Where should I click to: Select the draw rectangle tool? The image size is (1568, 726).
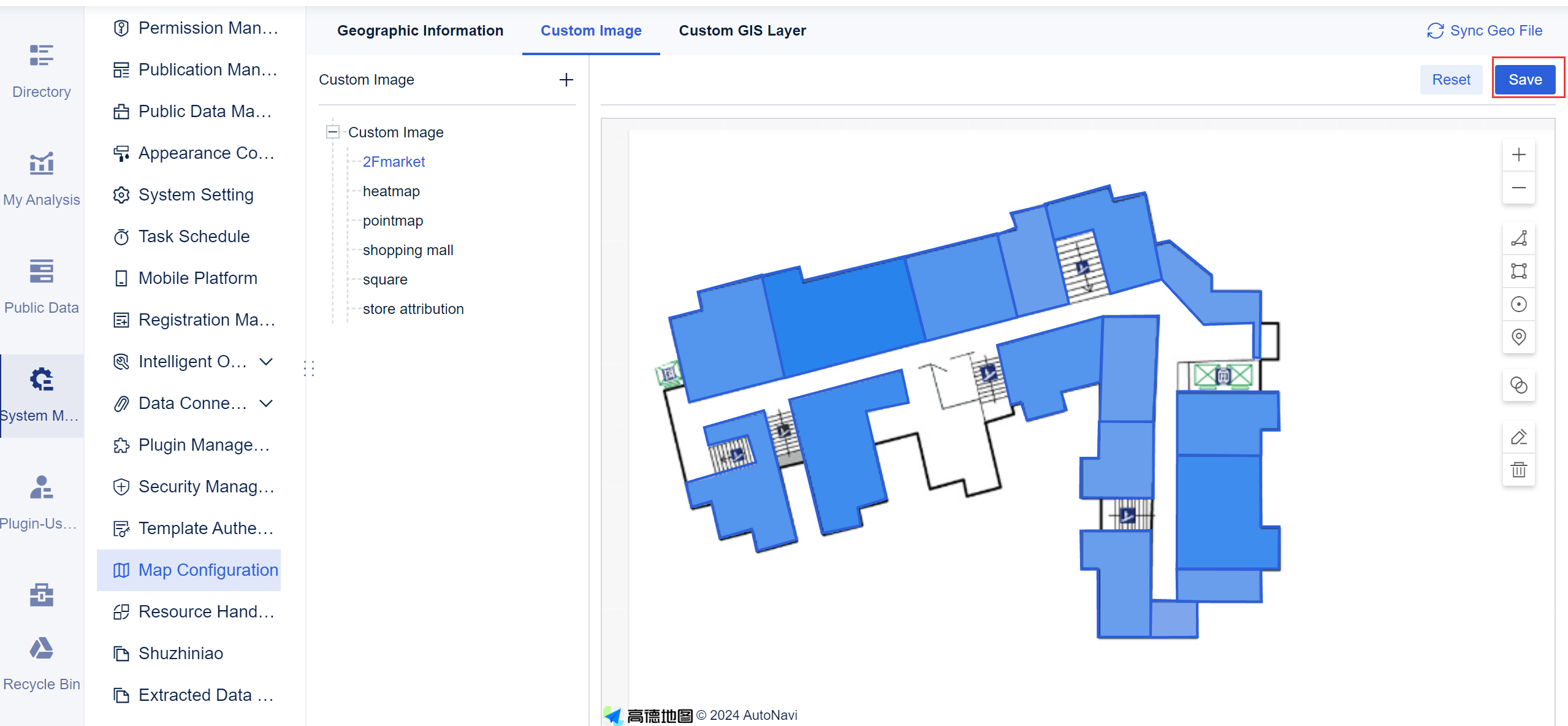pyautogui.click(x=1518, y=271)
